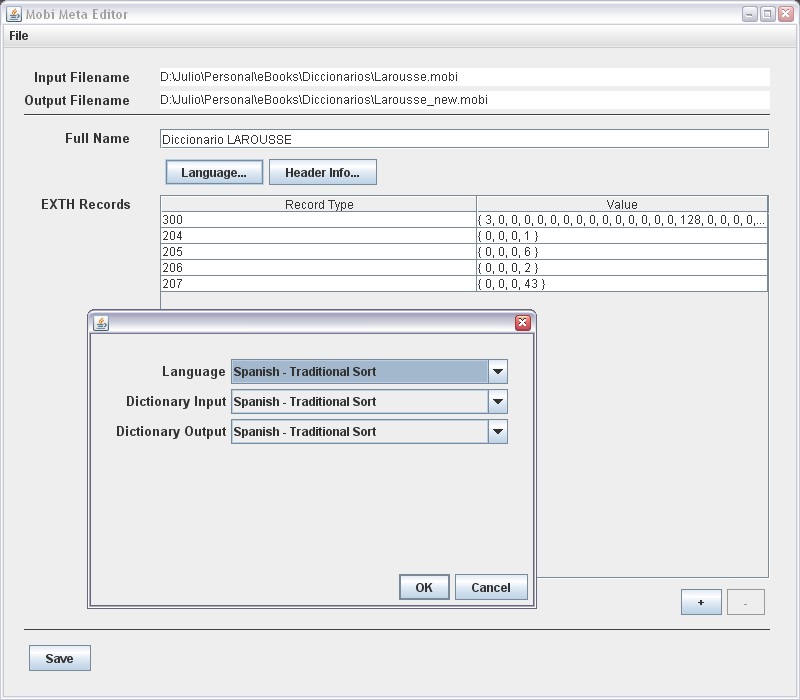Expand the Dictionary Input dropdown arrow
The width and height of the screenshot is (800, 700).
click(x=498, y=402)
